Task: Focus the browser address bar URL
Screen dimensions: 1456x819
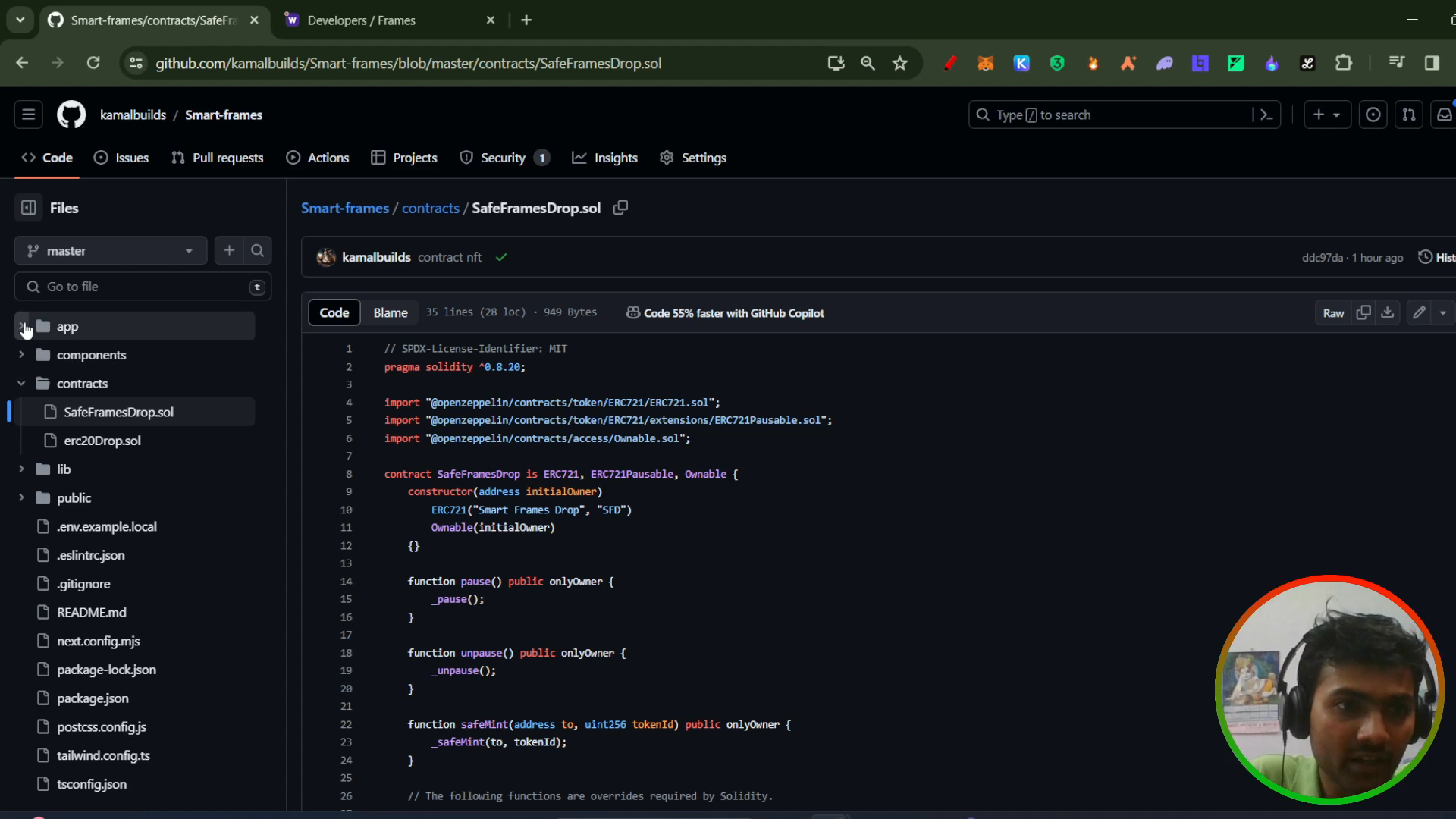Action: (409, 64)
